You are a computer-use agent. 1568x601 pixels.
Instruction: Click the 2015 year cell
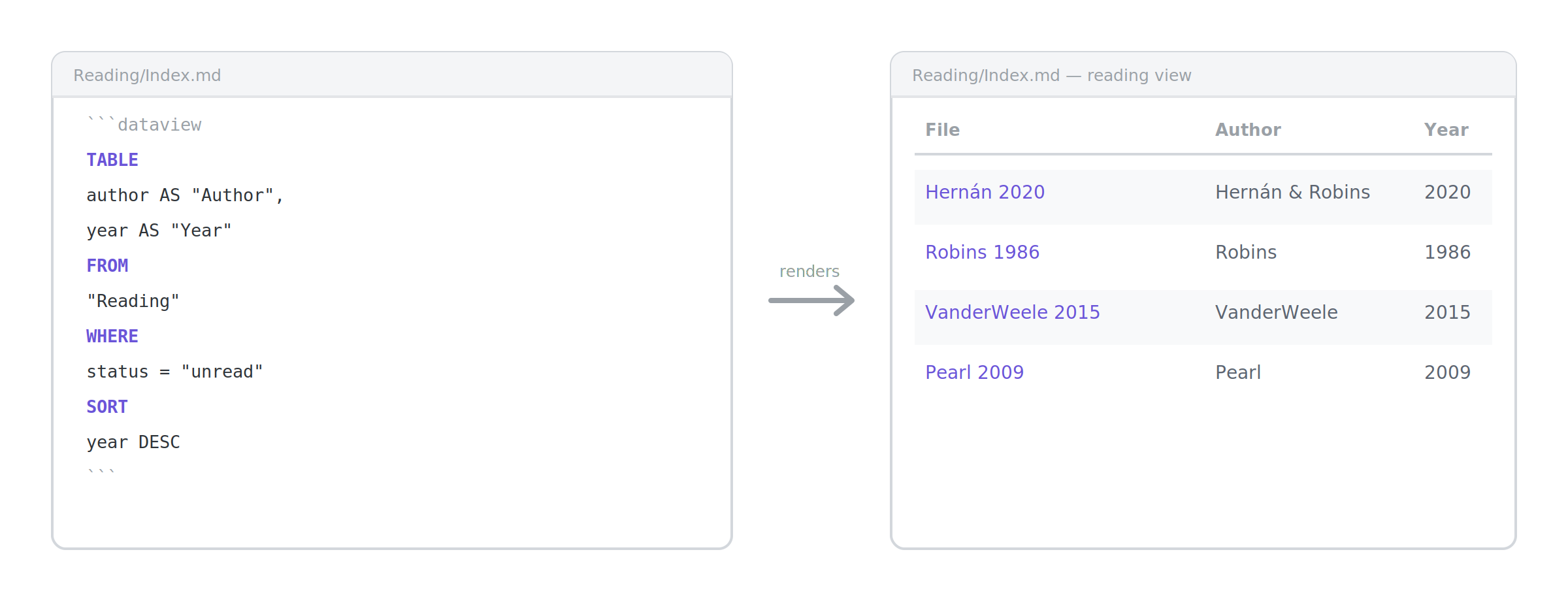click(1447, 312)
